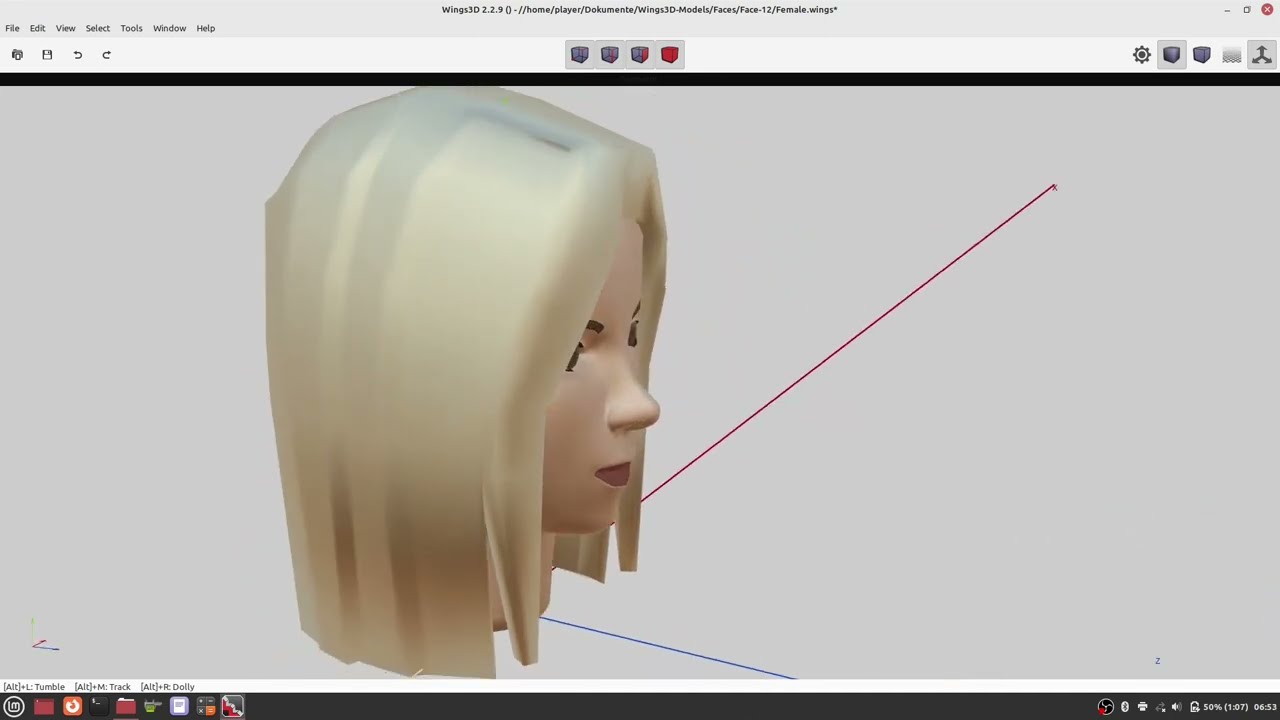Screen dimensions: 1280x720
Task: Click the Open file toolbar icon
Action: (x=17, y=55)
